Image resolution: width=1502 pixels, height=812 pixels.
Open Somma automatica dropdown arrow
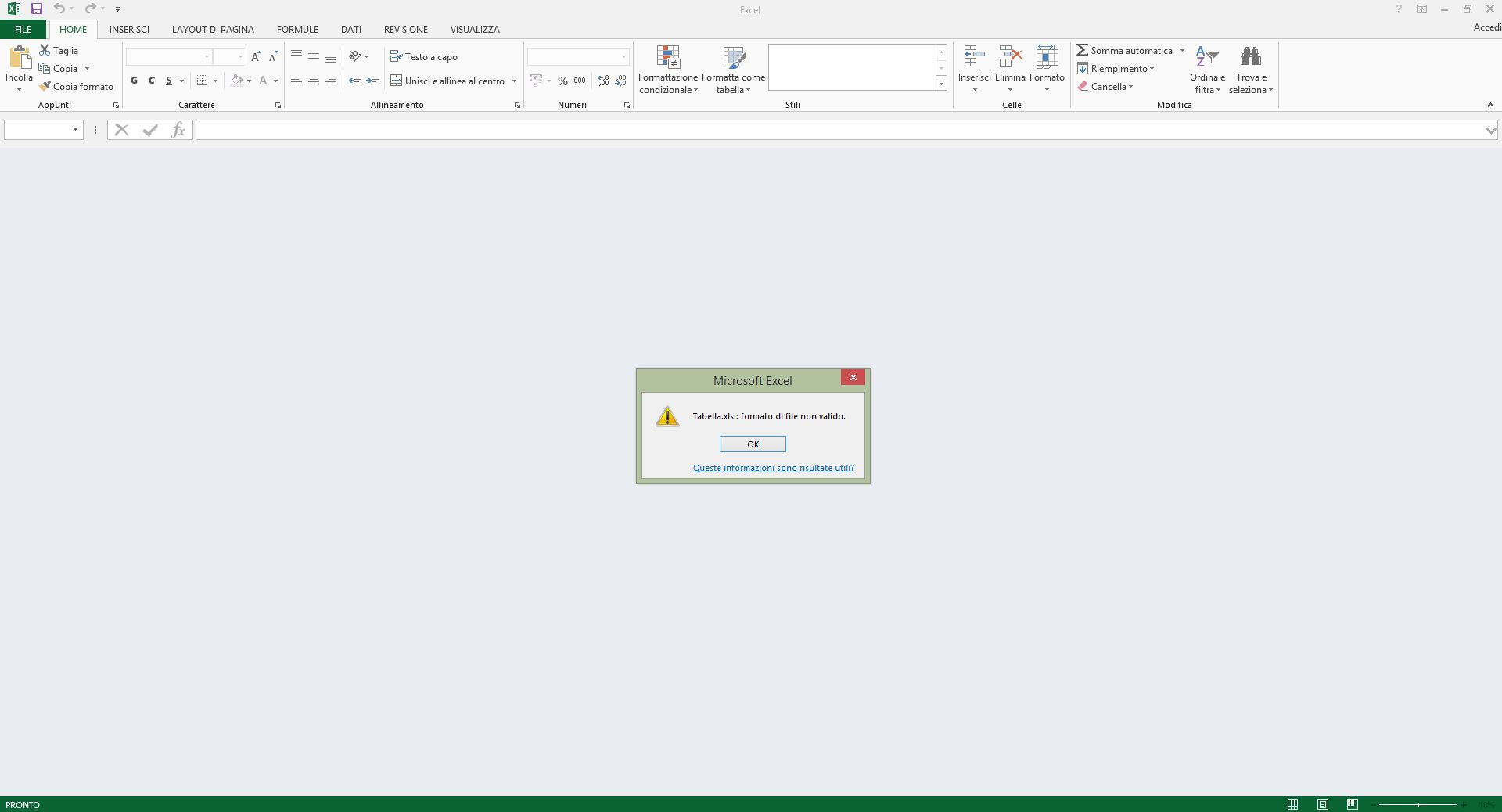click(x=1182, y=50)
